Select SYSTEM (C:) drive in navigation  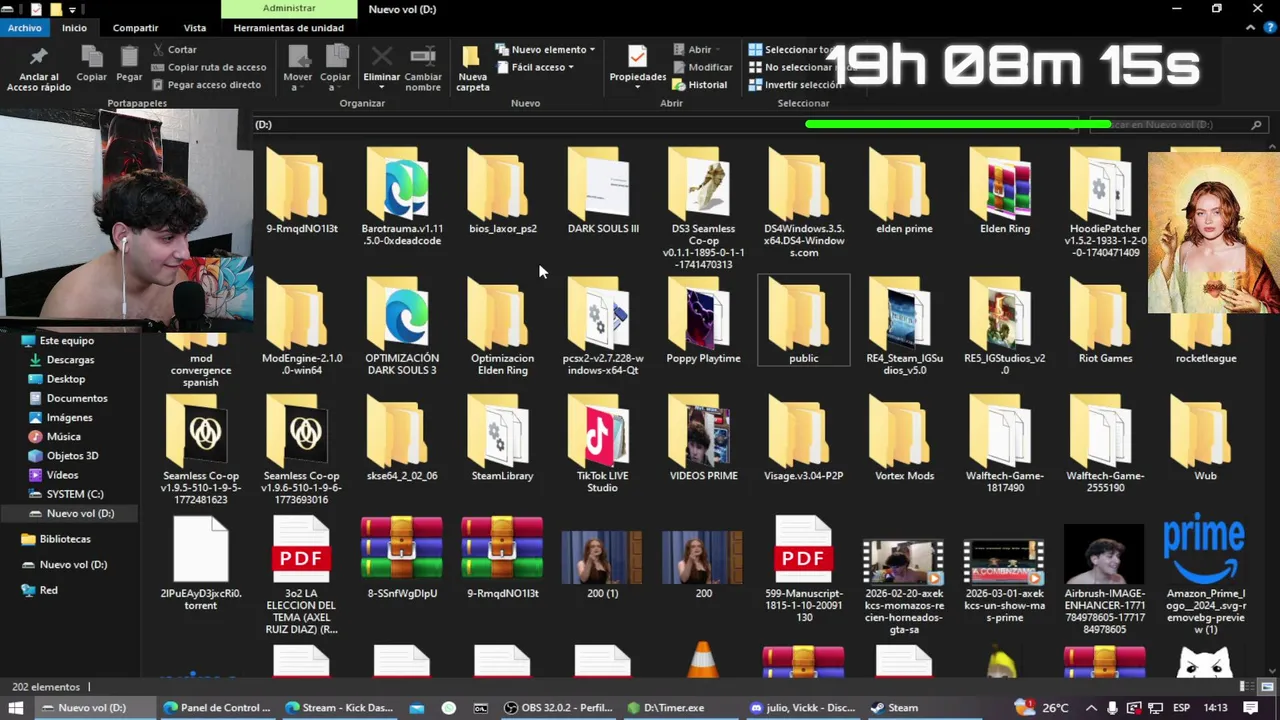(75, 494)
